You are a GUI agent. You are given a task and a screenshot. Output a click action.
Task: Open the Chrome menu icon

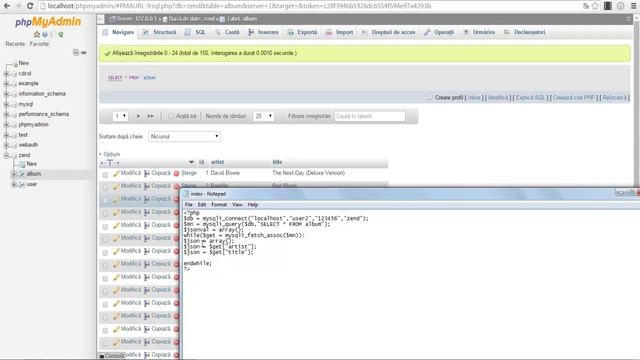[x=633, y=6]
